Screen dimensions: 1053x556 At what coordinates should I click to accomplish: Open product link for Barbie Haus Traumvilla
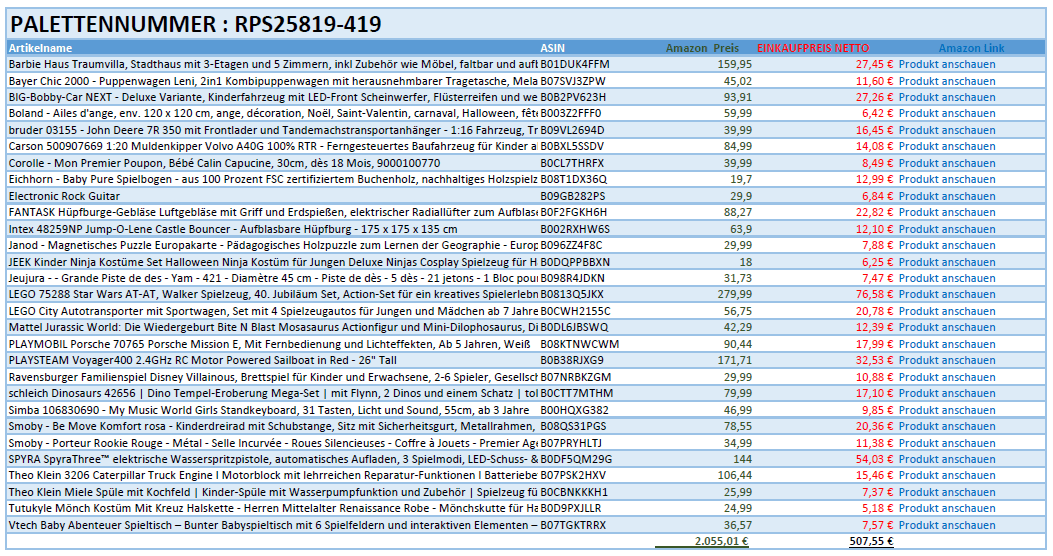coord(946,64)
